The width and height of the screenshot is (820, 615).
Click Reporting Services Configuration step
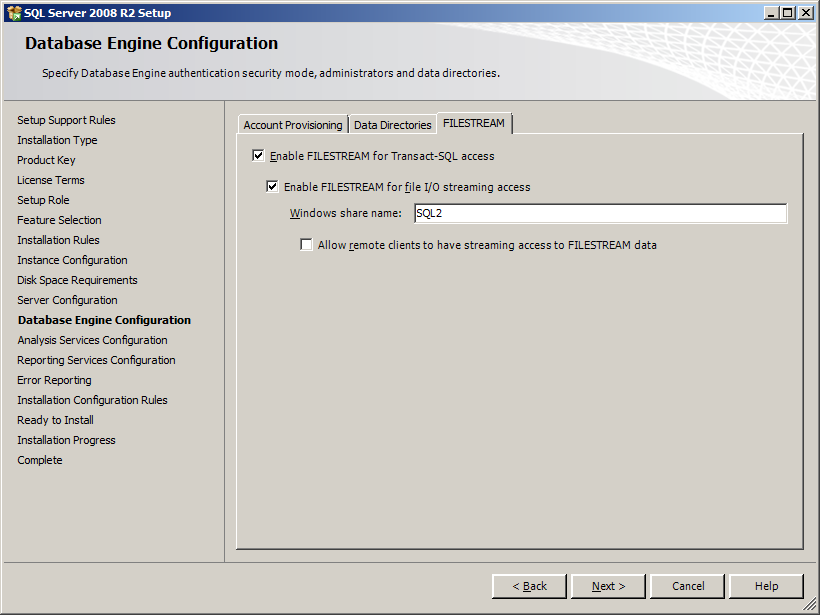point(96,360)
